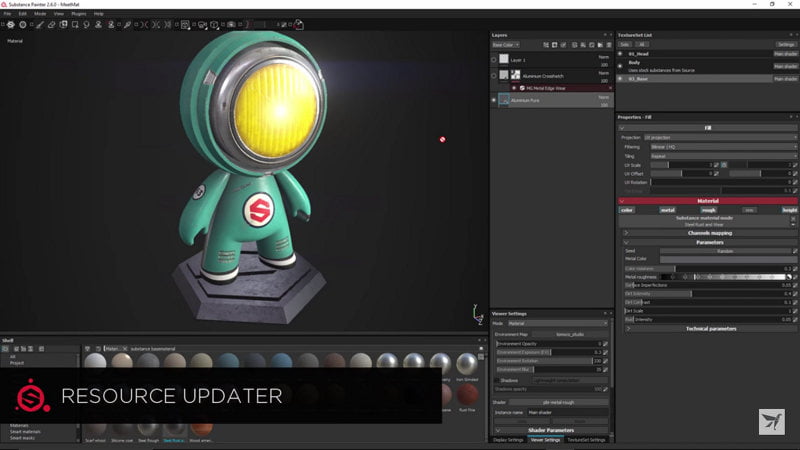This screenshot has height=450, width=800.
Task: Toggle visibility of Body texture set
Action: [x=620, y=66]
